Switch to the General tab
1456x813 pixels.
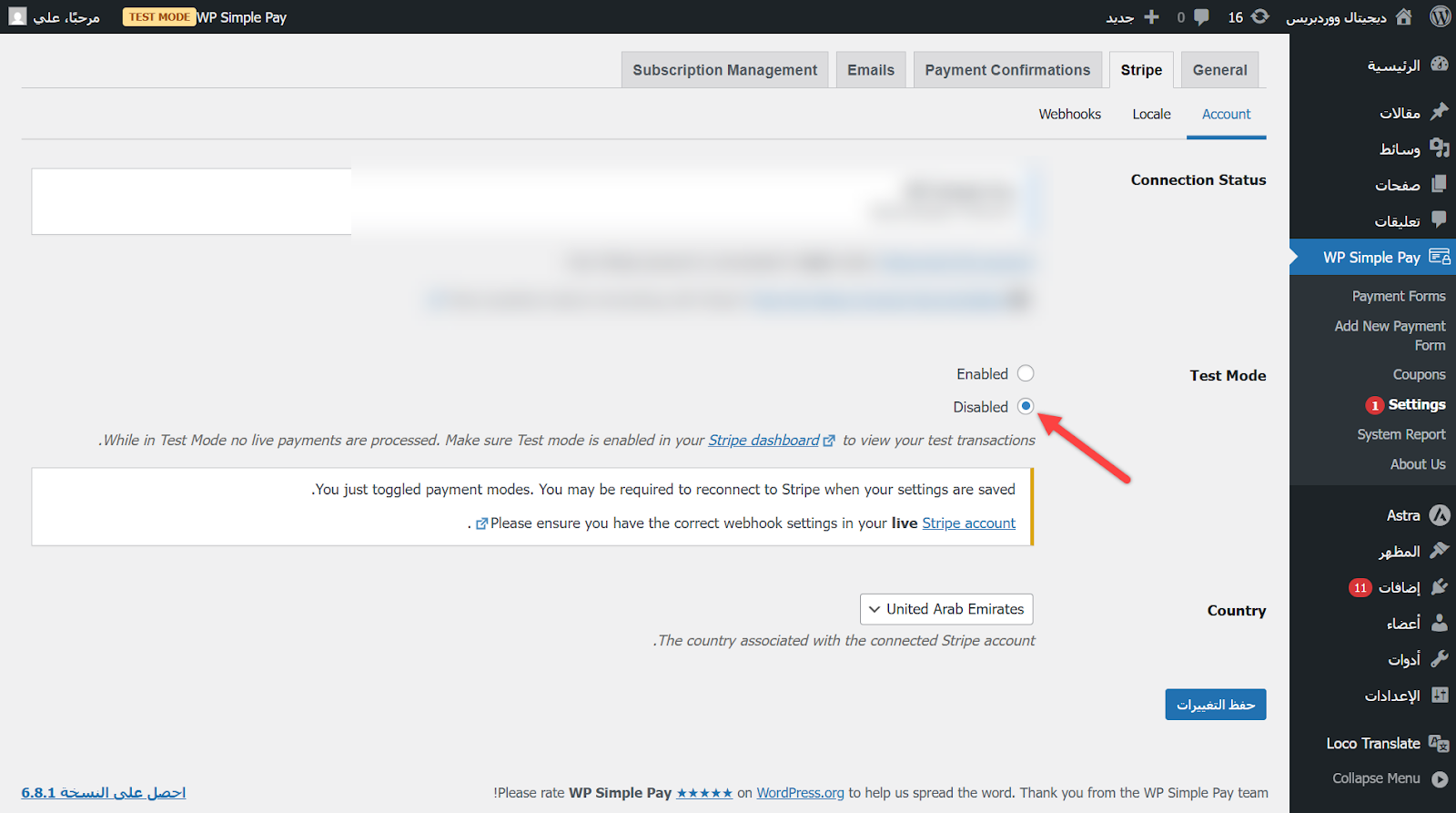click(1219, 70)
